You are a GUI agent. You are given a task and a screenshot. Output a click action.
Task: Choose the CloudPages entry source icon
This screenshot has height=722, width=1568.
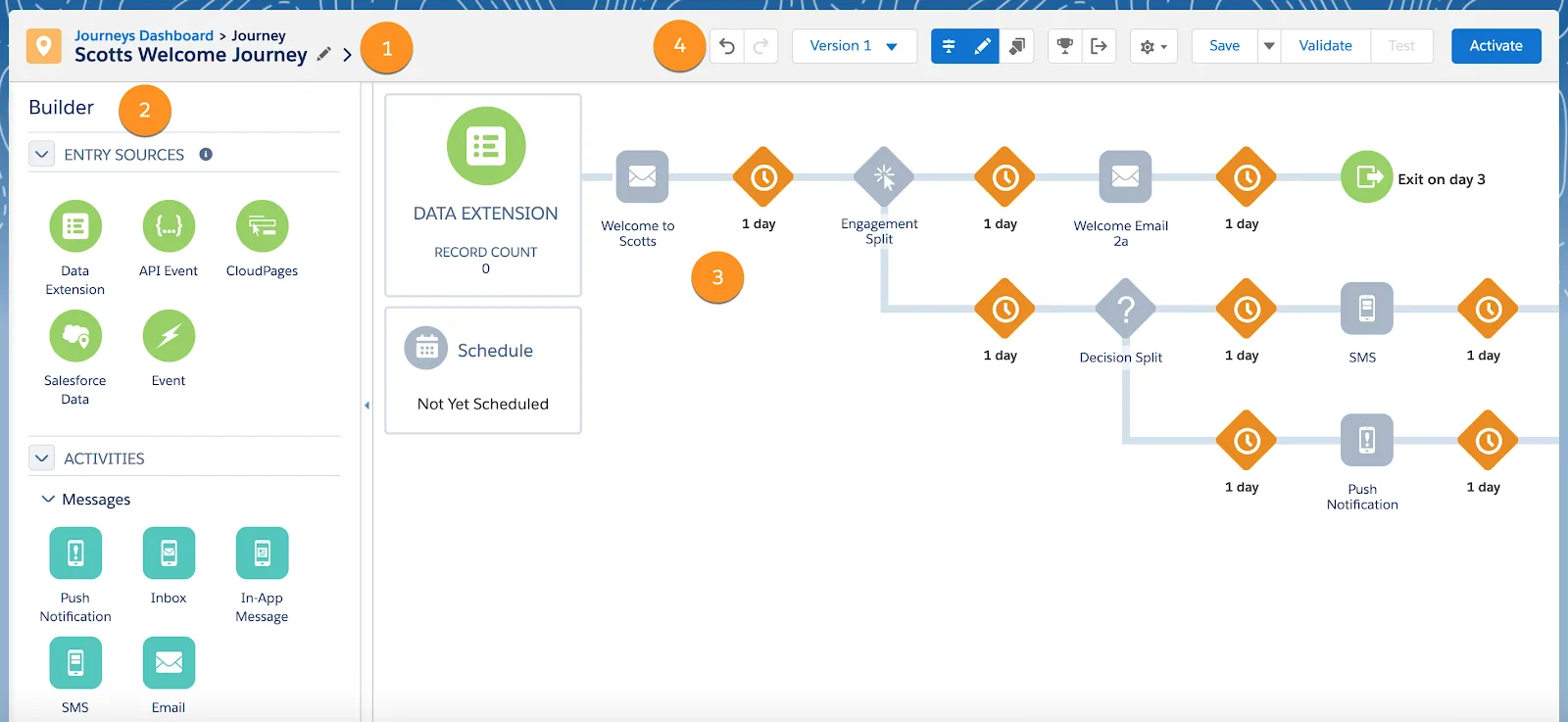(262, 226)
